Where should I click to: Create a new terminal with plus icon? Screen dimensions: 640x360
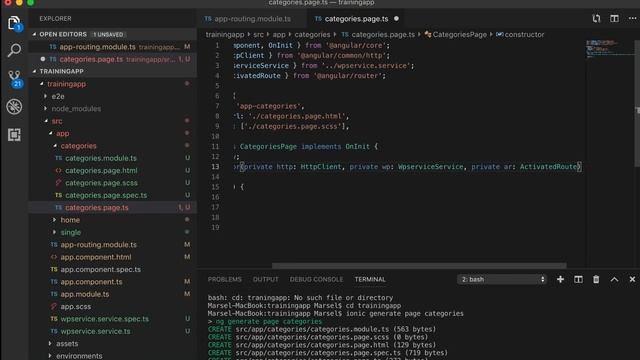click(560, 279)
